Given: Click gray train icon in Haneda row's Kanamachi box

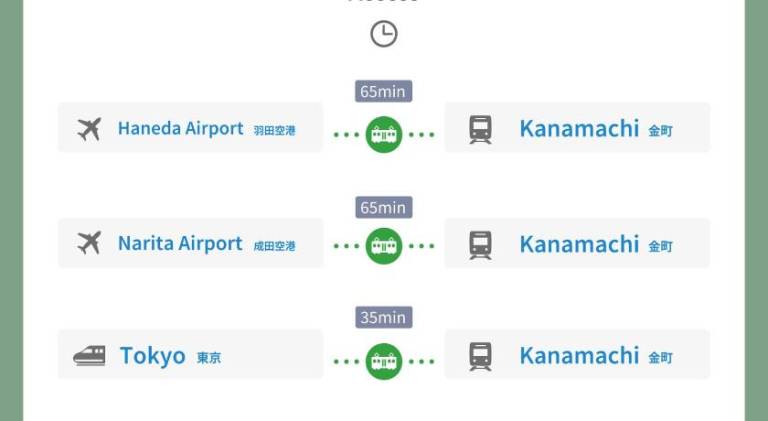Looking at the screenshot, I should tap(480, 129).
